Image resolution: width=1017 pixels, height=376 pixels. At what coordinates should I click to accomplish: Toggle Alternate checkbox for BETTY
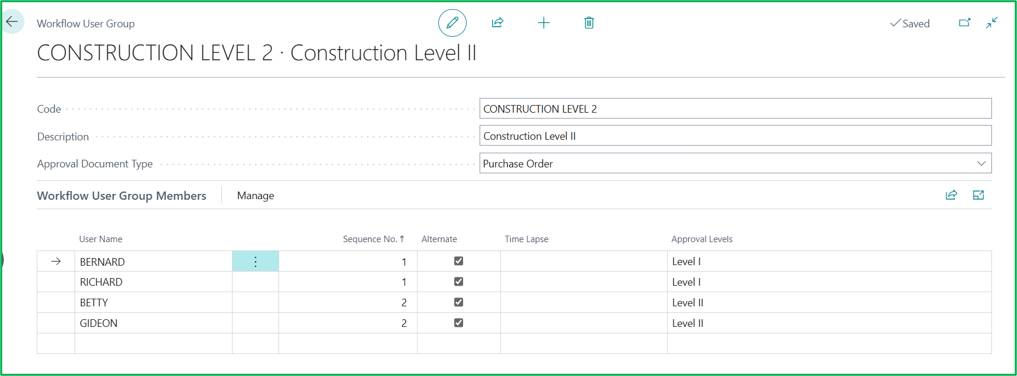[459, 302]
